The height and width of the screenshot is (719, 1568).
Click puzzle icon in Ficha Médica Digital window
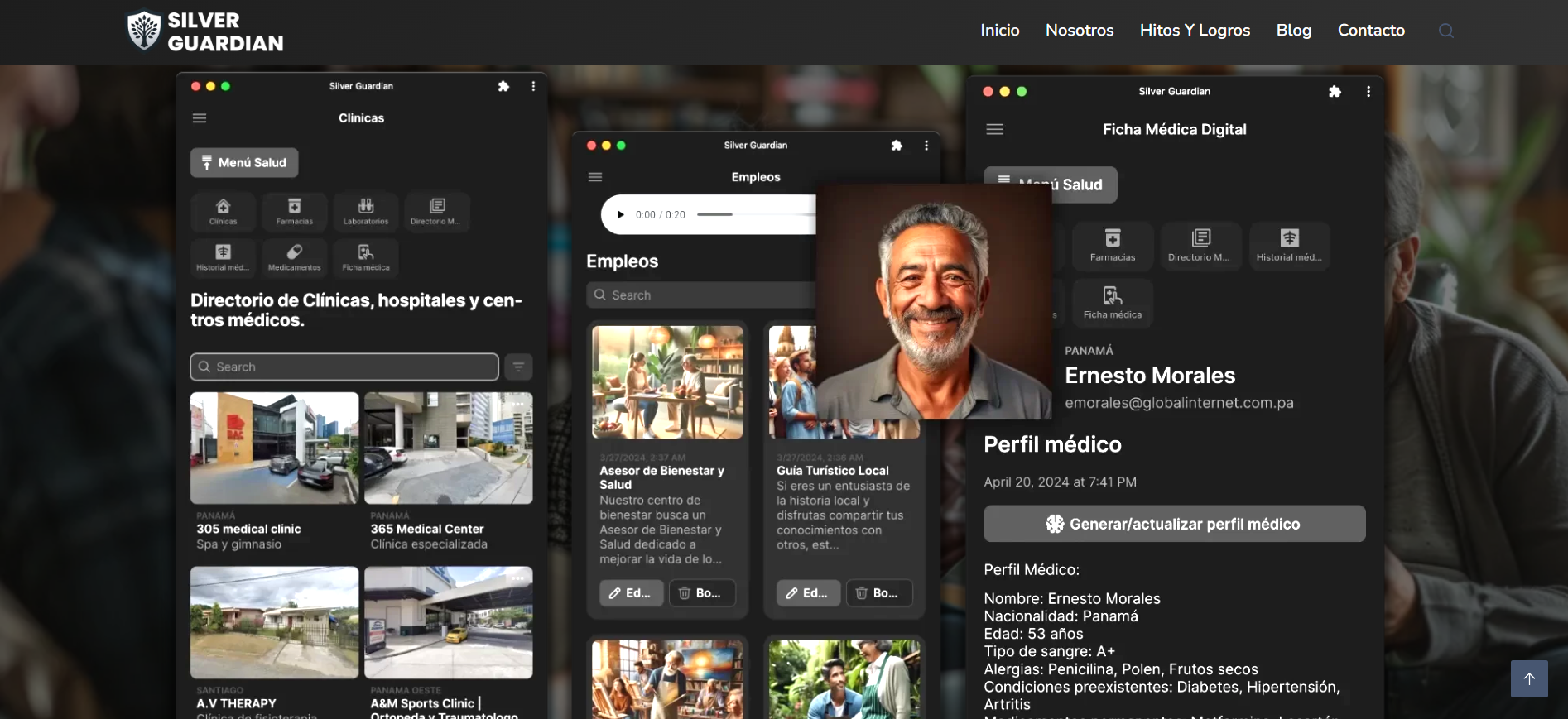1335,92
